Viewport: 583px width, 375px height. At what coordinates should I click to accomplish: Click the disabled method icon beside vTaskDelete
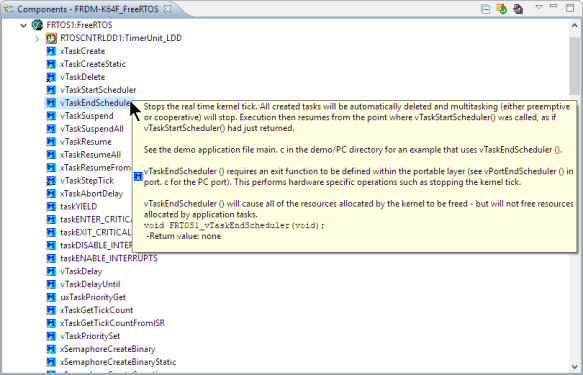click(51, 77)
